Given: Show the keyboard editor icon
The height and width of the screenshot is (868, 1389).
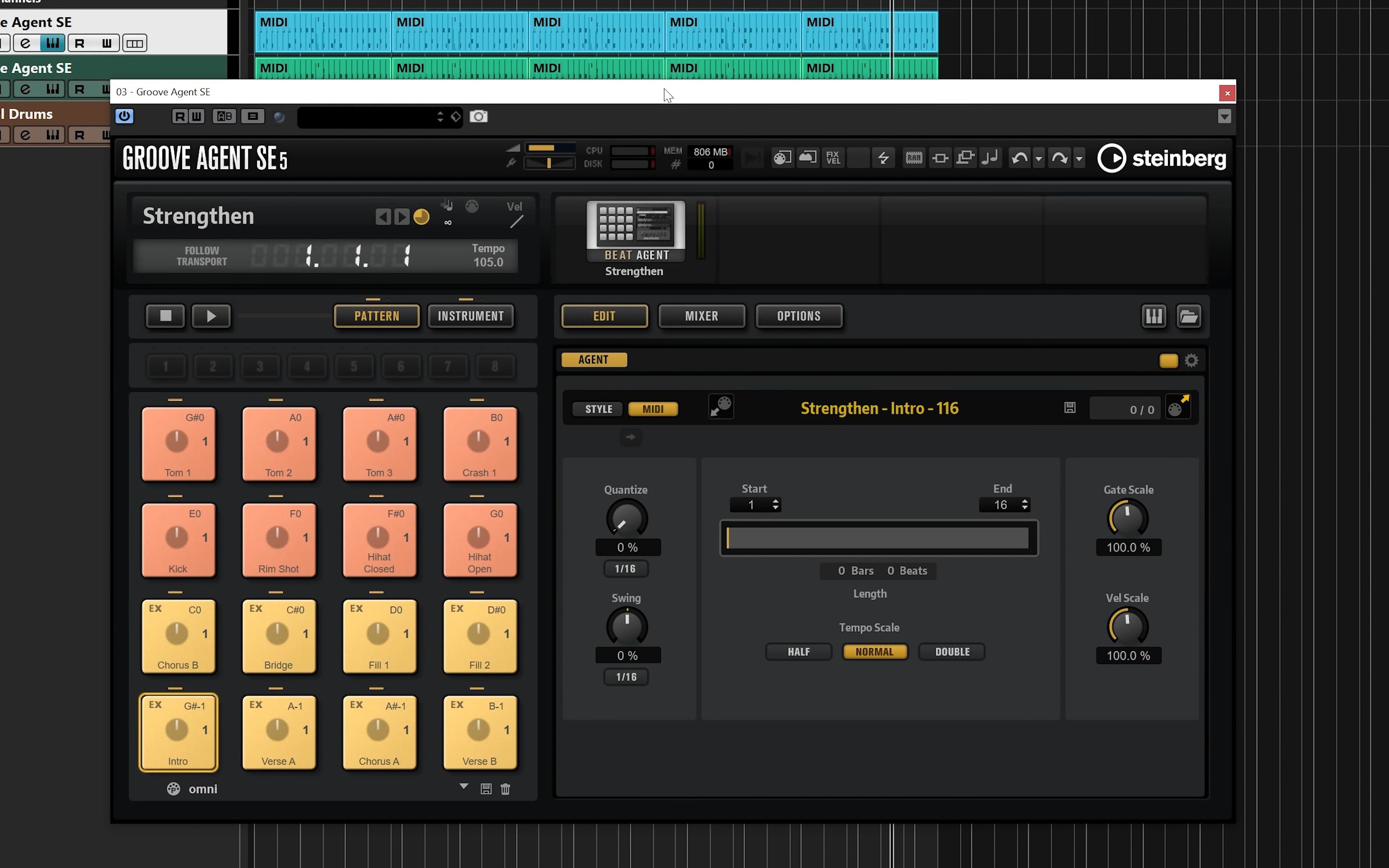Looking at the screenshot, I should 1153,316.
